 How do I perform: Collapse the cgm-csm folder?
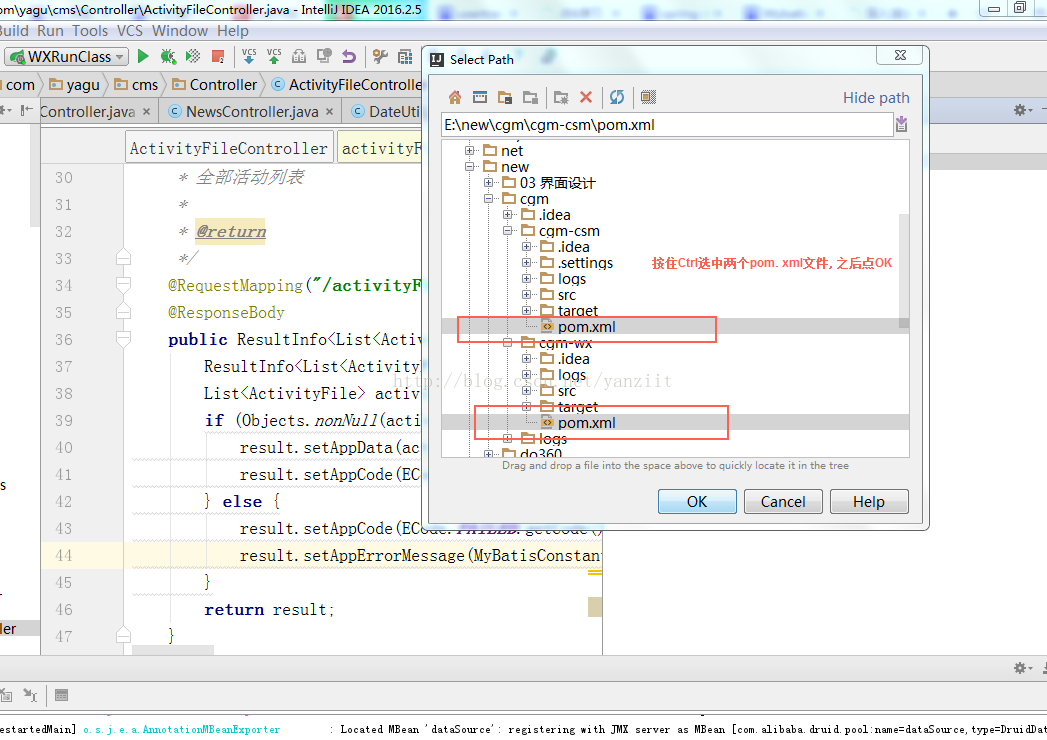507,230
